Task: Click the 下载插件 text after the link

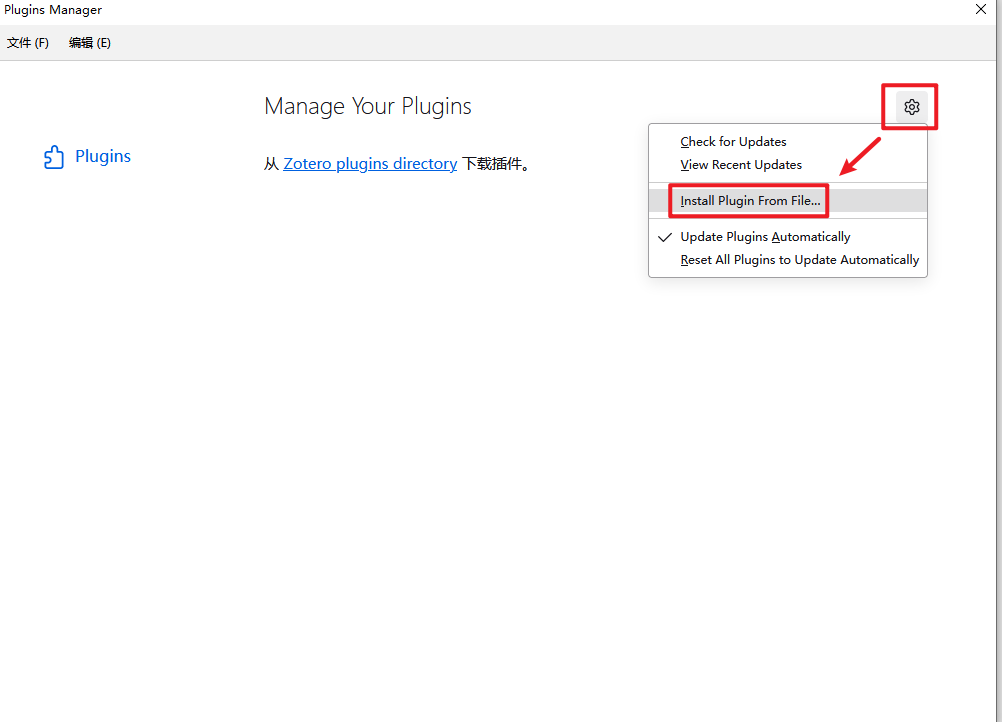Action: coord(495,164)
